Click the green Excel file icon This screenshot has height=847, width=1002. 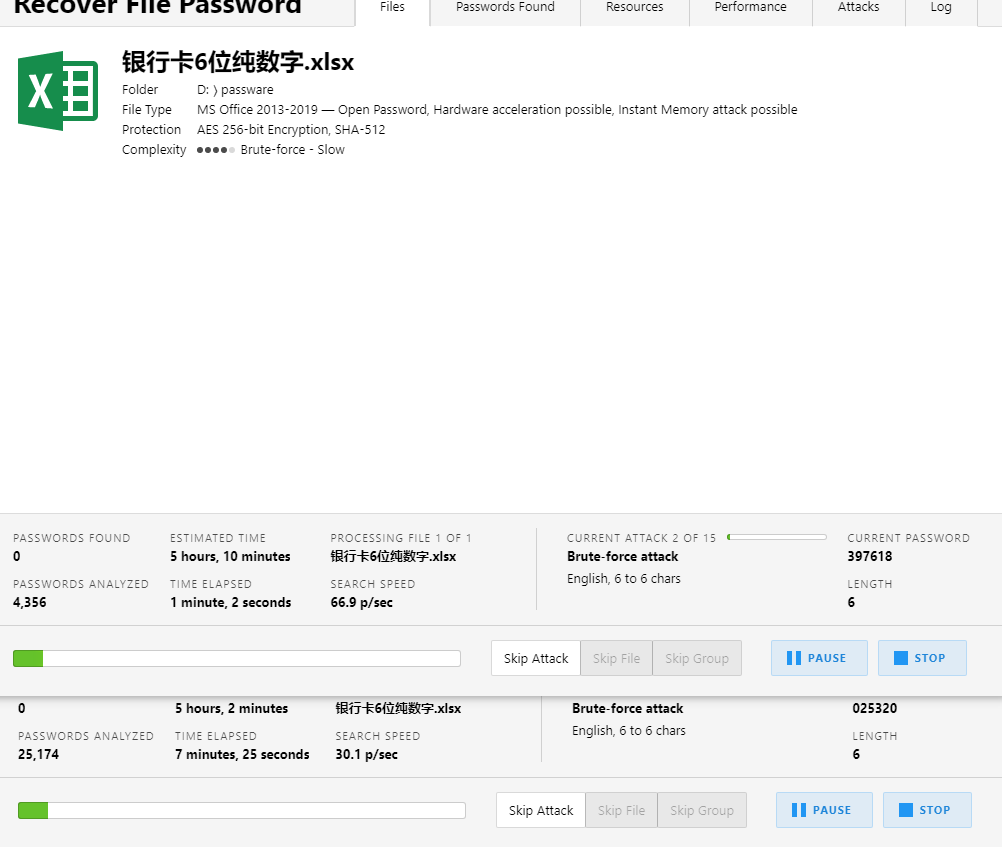click(x=58, y=91)
